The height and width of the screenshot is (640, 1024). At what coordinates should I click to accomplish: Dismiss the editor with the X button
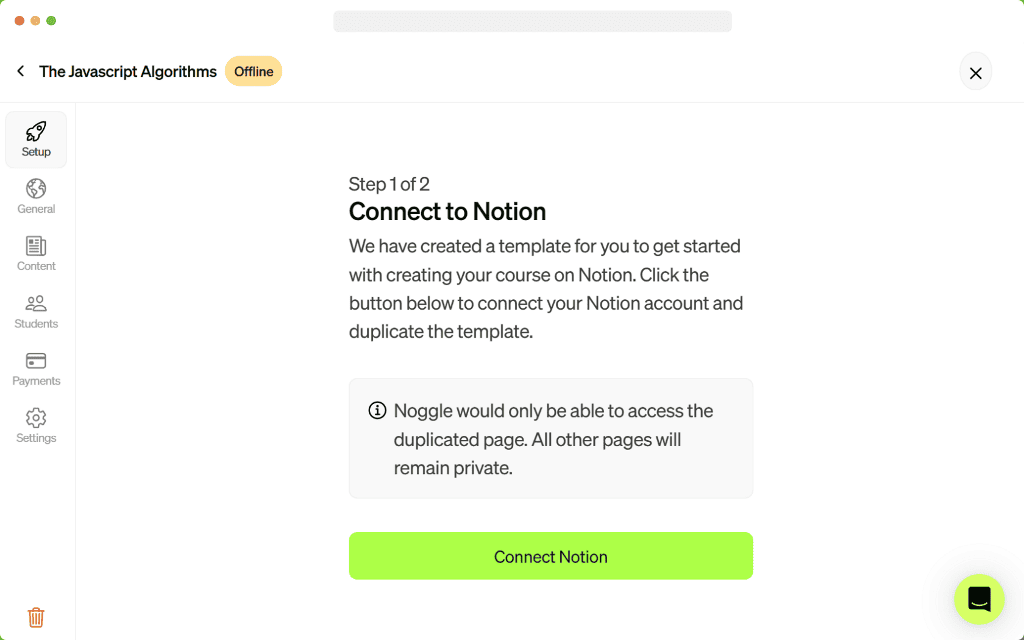pyautogui.click(x=975, y=71)
